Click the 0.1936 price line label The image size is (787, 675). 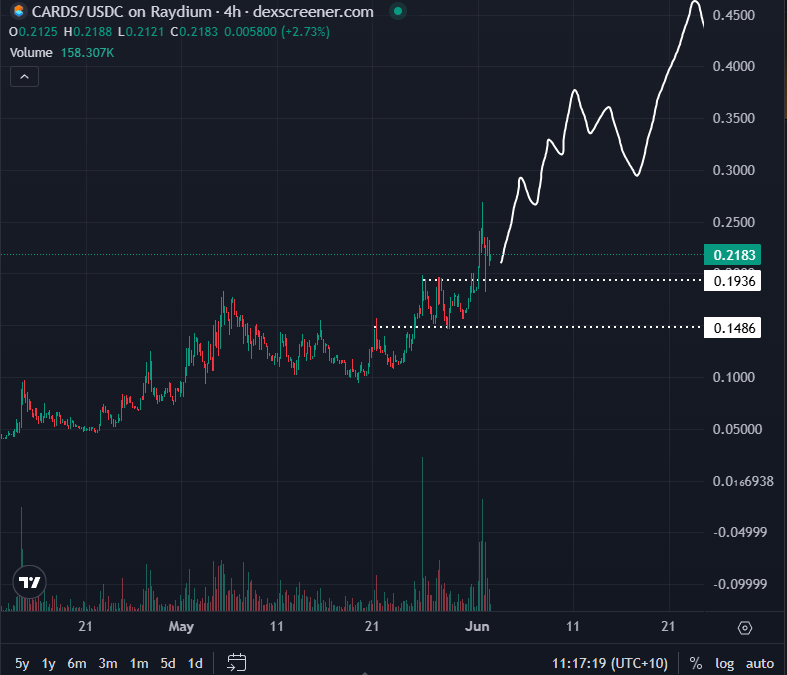coord(733,281)
